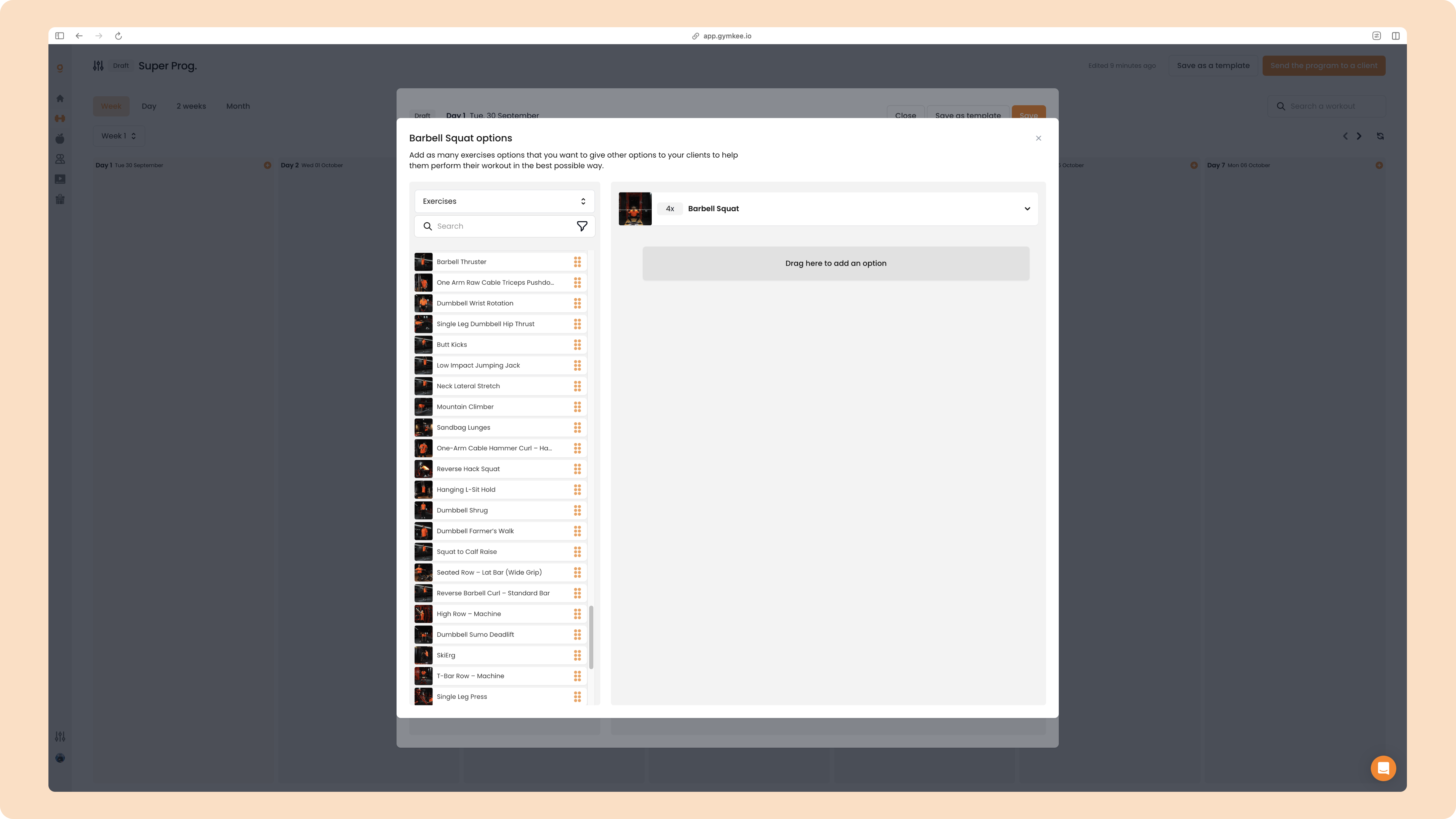Image resolution: width=1456 pixels, height=819 pixels.
Task: Click the 4x sets badge
Action: (670, 209)
